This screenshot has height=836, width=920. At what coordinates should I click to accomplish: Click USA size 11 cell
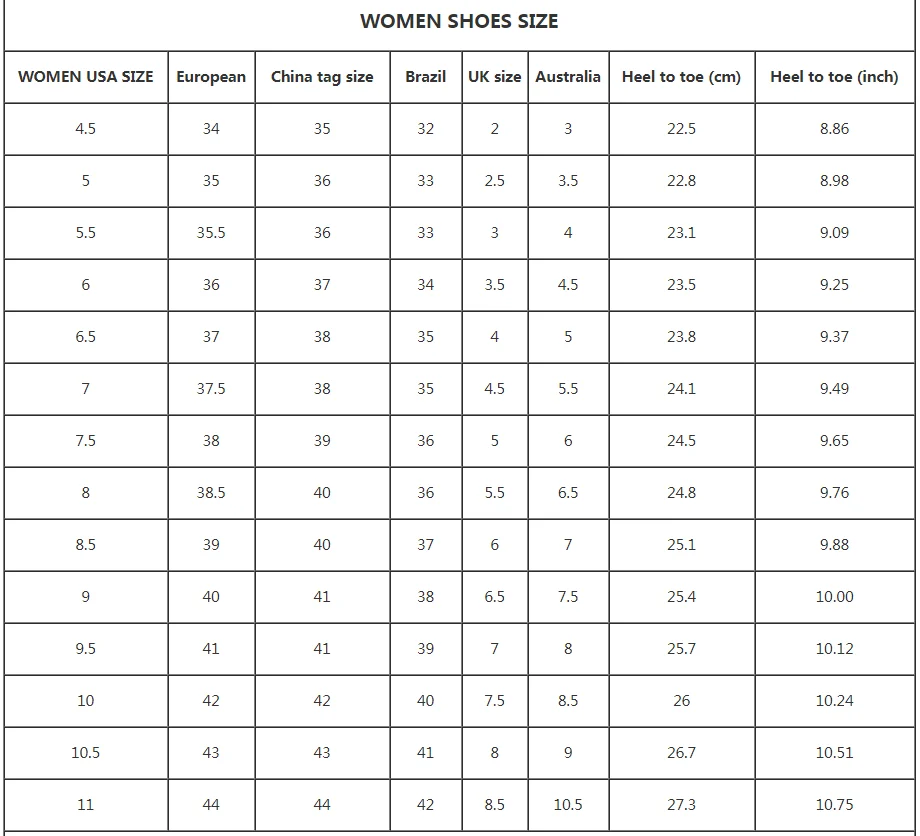(x=86, y=805)
